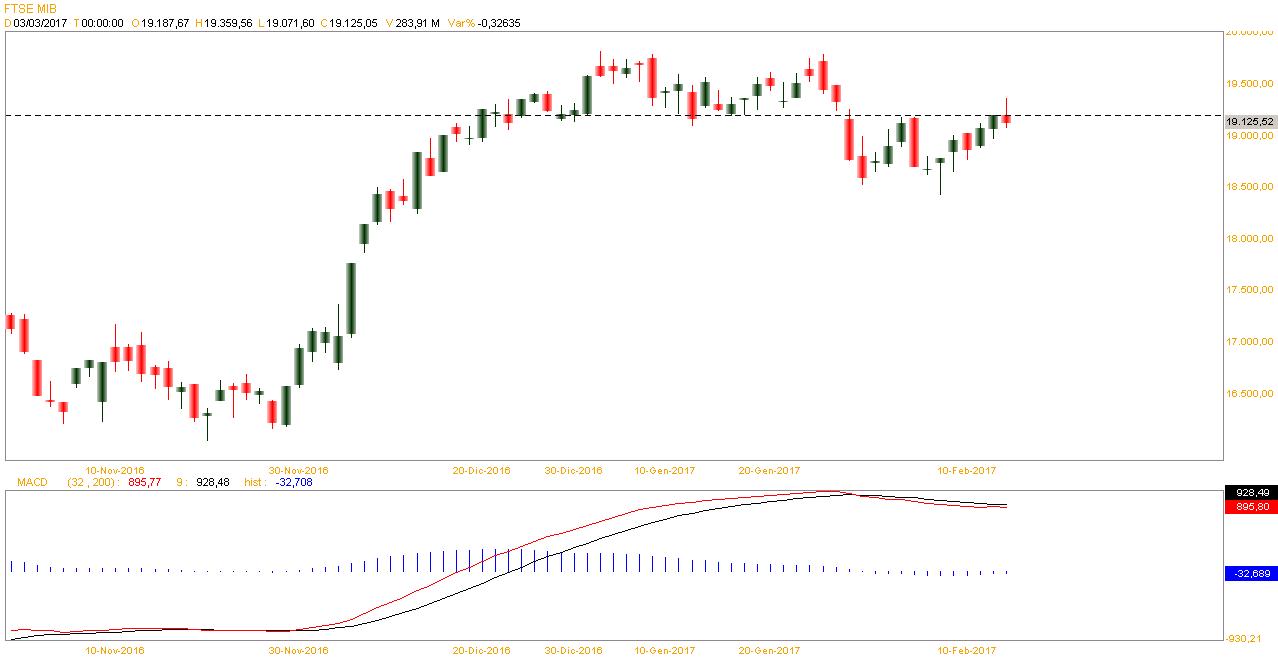Click the blue -32,689 histogram value badge
Viewport: 1278px width, 668px height.
1250,573
